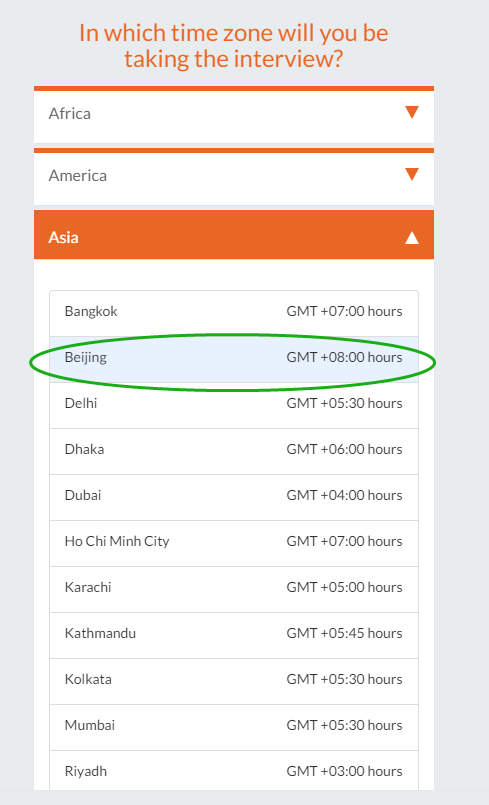
Task: Click the Africa header label
Action: coord(69,113)
